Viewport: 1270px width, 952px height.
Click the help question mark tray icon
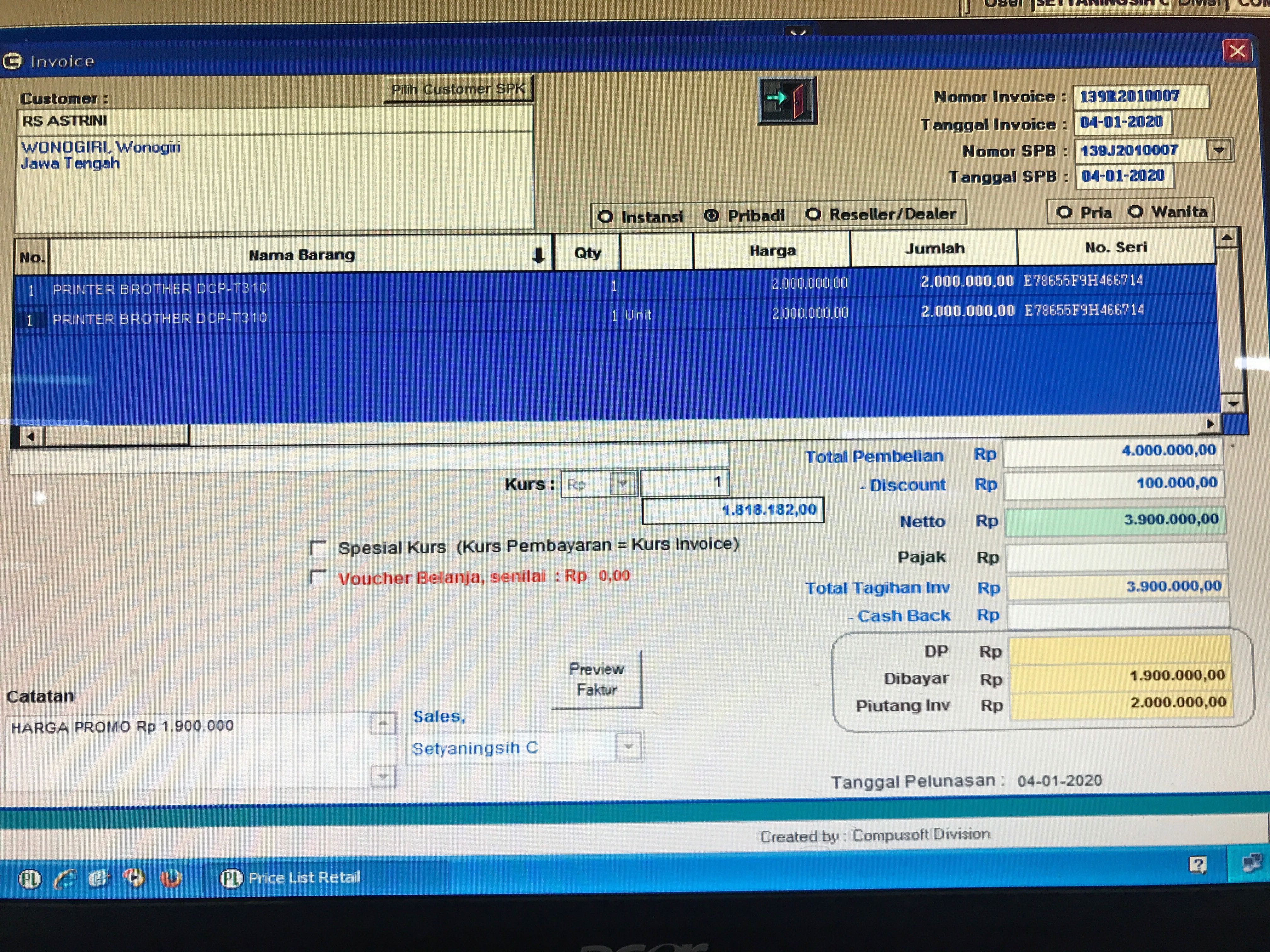point(1198,864)
